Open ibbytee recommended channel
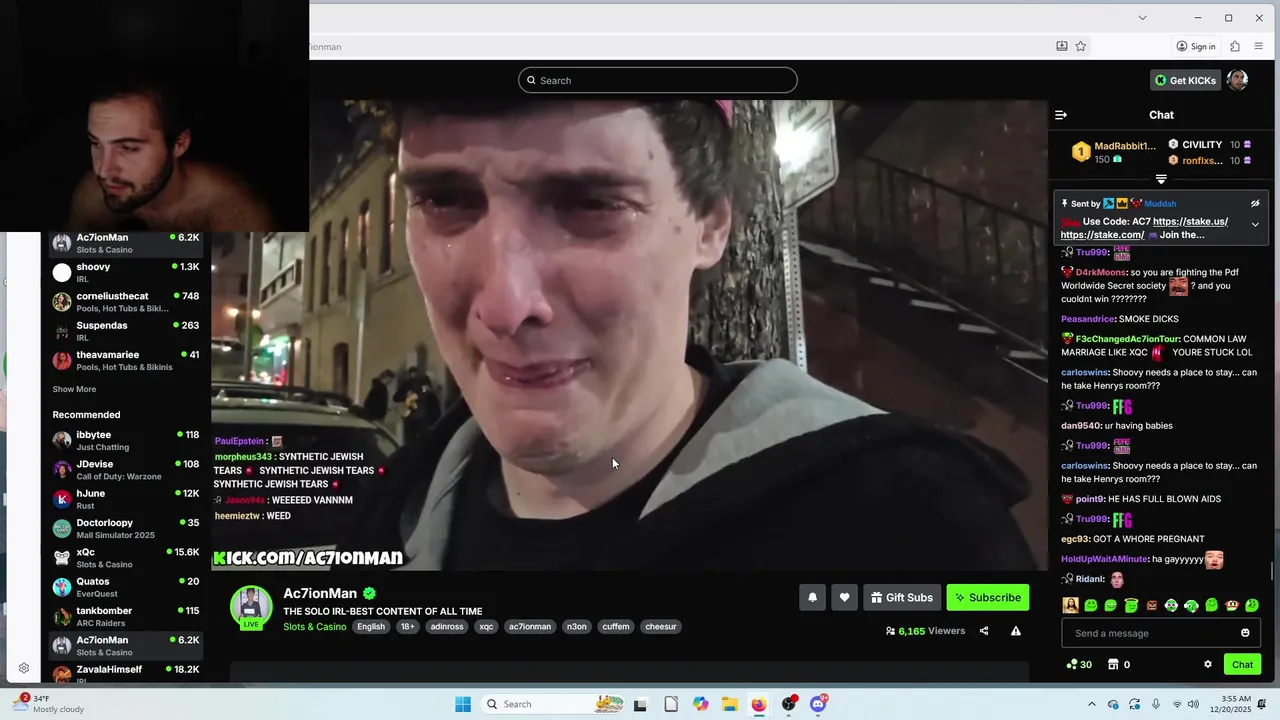Viewport: 1280px width, 720px height. click(127, 441)
